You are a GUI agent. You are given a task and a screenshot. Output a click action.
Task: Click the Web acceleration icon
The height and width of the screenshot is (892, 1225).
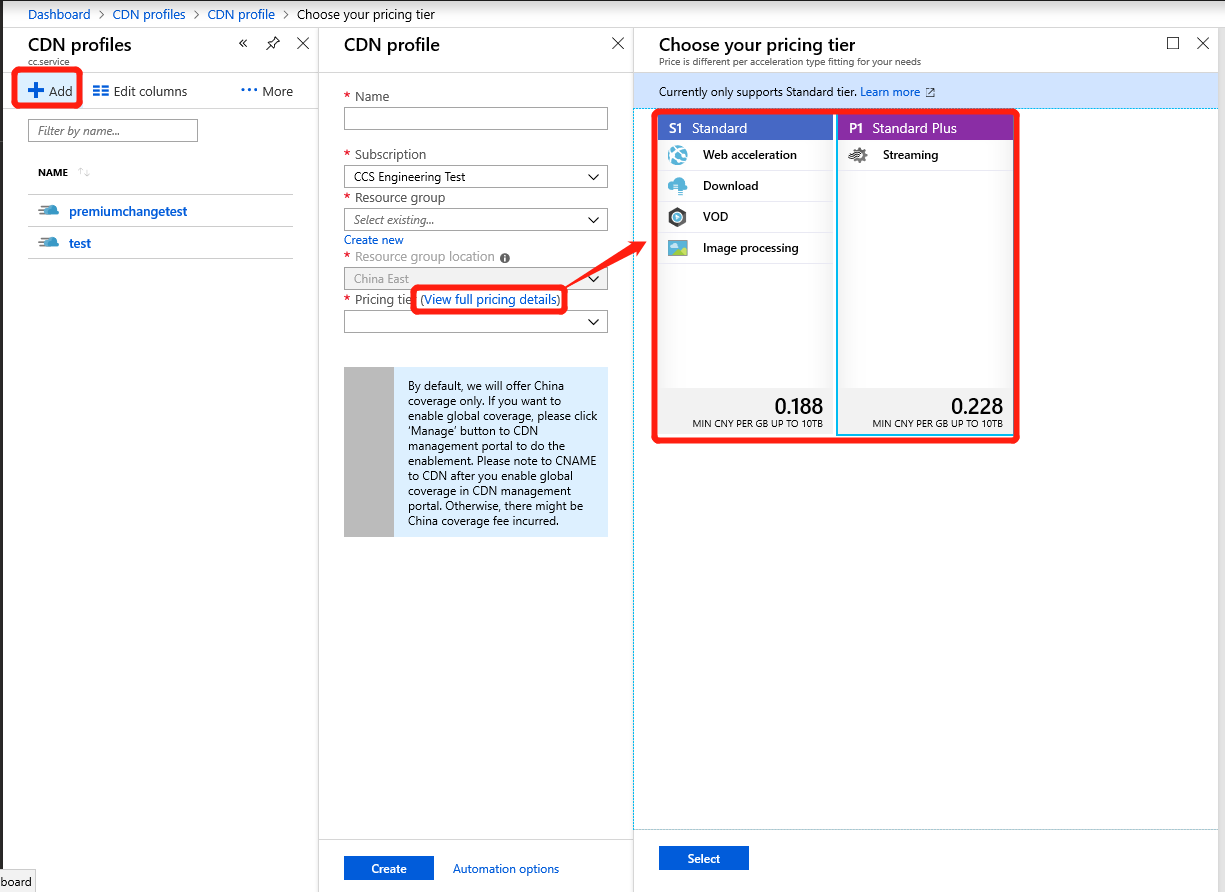click(x=678, y=155)
